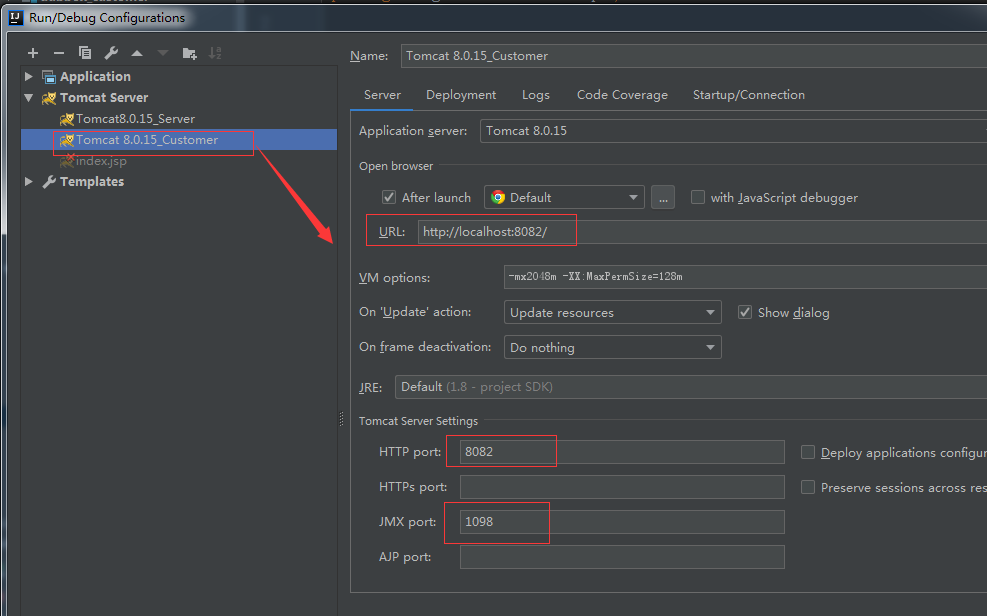Copy the configuration using the duplicate icon

[85, 53]
